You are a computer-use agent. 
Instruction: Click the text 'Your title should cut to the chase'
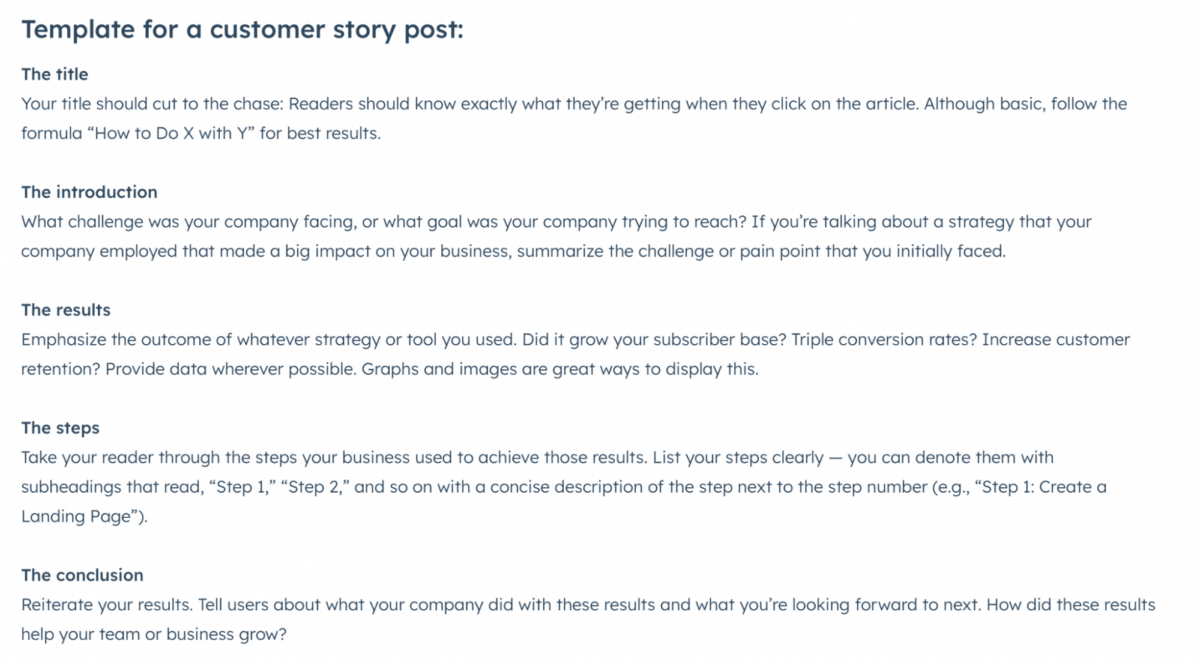[152, 104]
